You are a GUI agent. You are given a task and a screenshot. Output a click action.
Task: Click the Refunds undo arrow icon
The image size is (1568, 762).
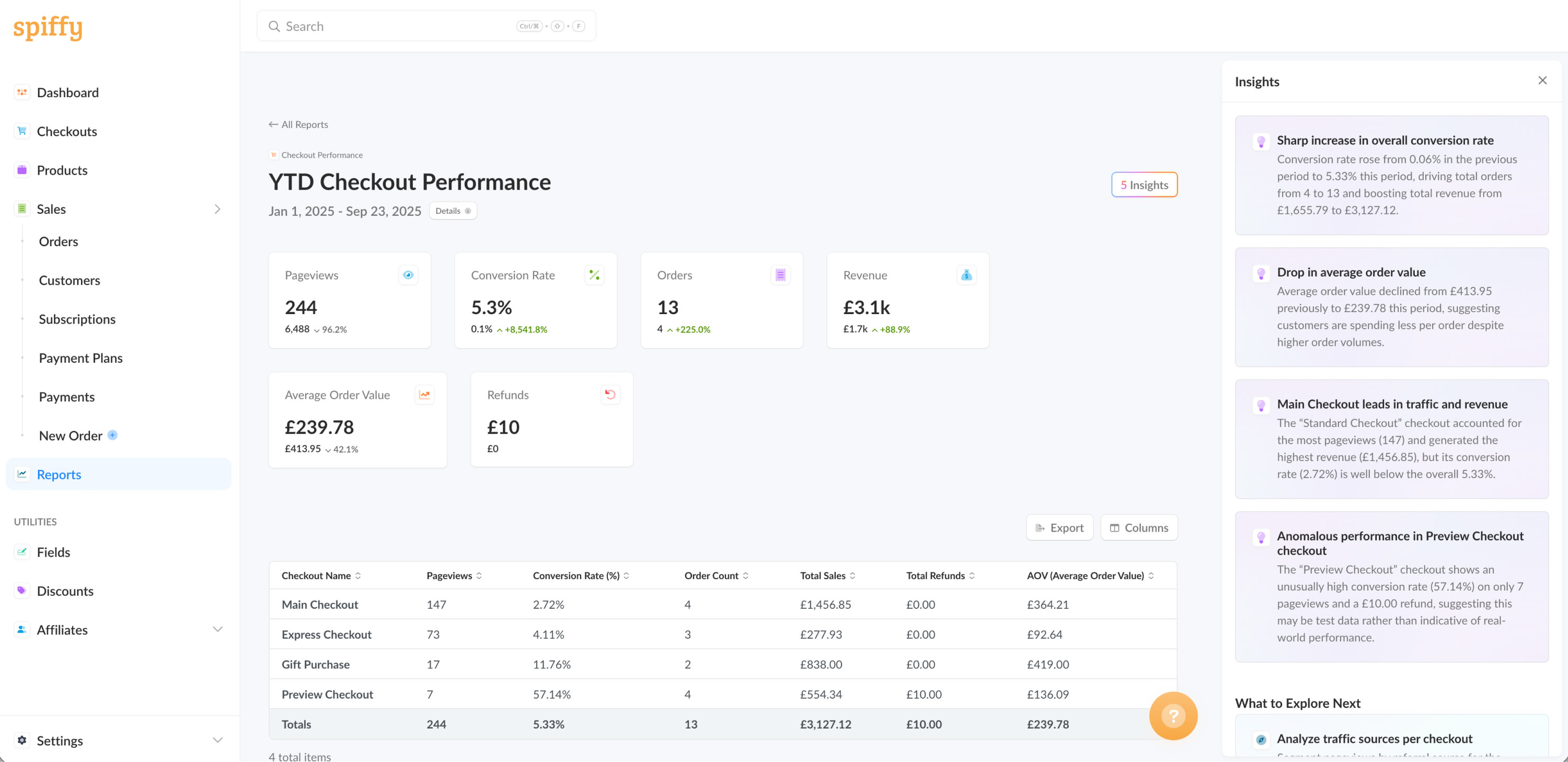[610, 395]
